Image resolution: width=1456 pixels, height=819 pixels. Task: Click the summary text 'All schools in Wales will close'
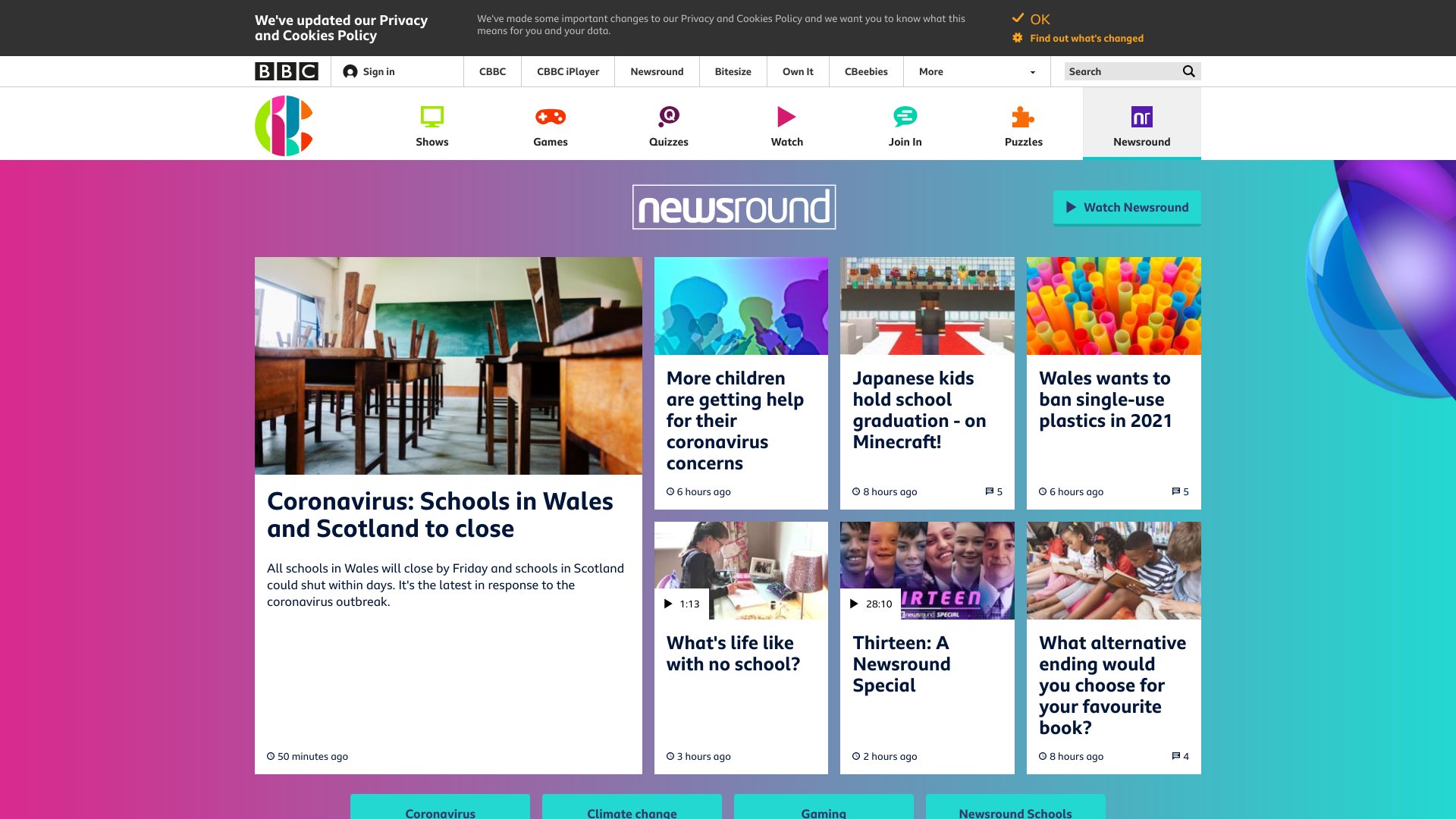[x=445, y=585]
